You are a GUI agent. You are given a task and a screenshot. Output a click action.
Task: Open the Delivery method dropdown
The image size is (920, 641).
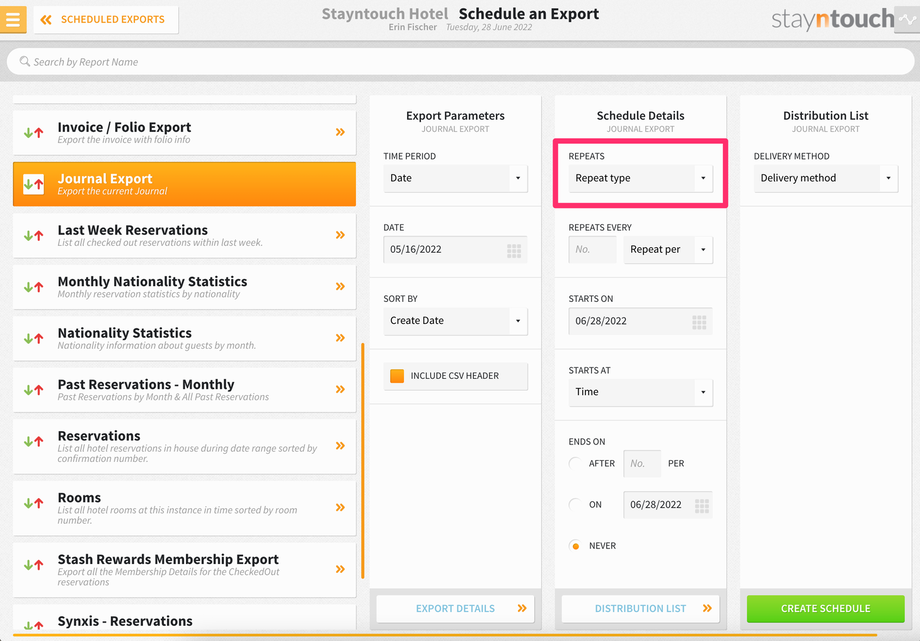coord(826,178)
